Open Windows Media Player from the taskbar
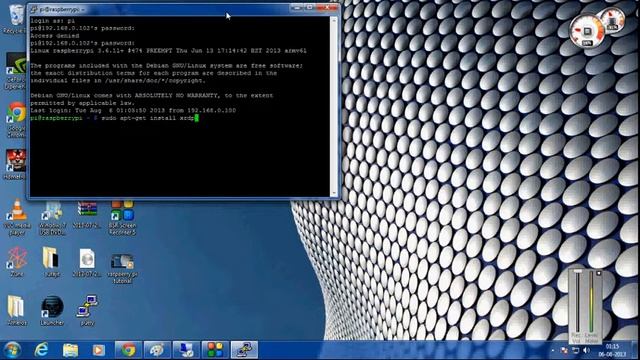This screenshot has width=640, height=360. tap(98, 350)
